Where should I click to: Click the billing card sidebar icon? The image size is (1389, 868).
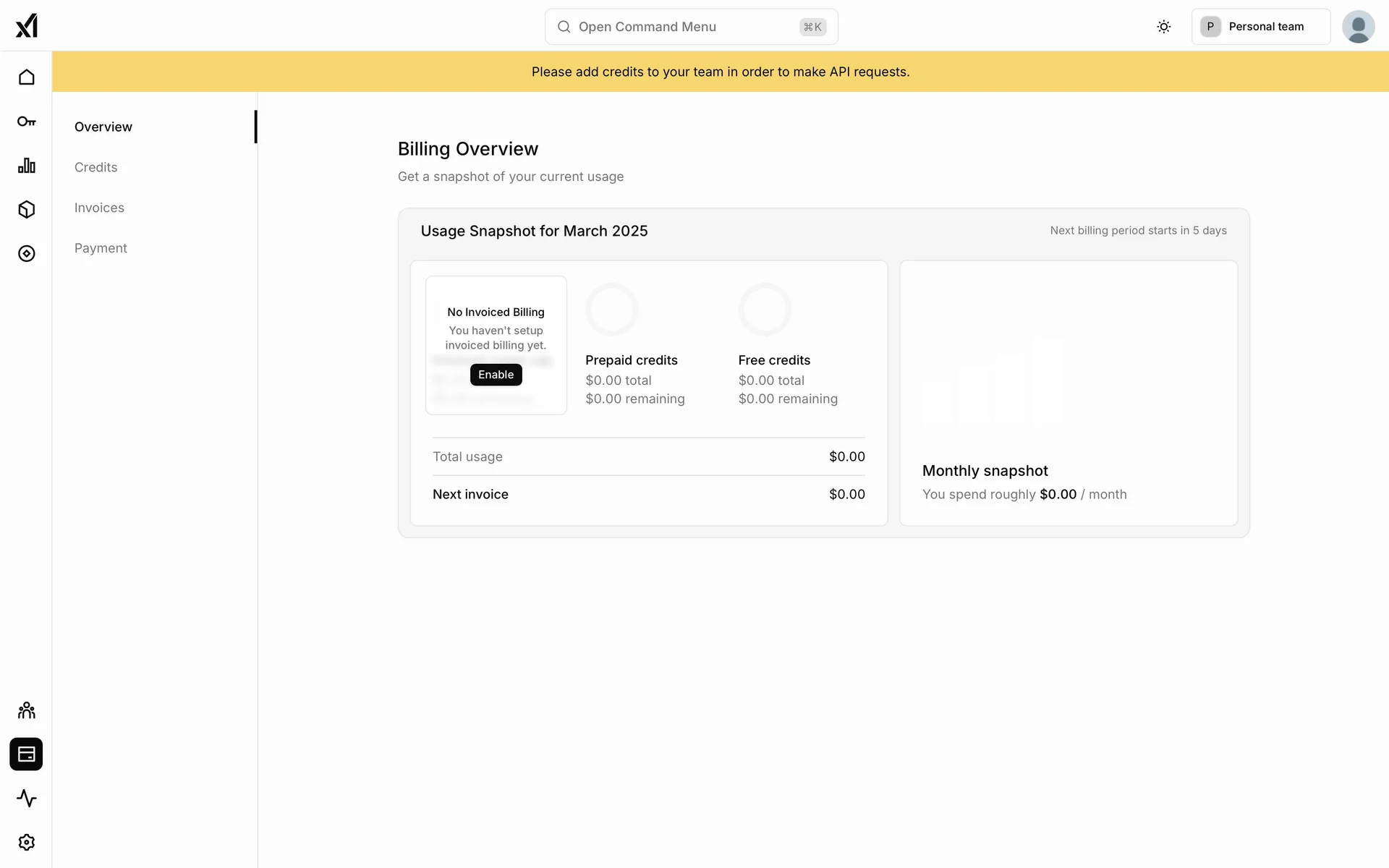pyautogui.click(x=27, y=754)
